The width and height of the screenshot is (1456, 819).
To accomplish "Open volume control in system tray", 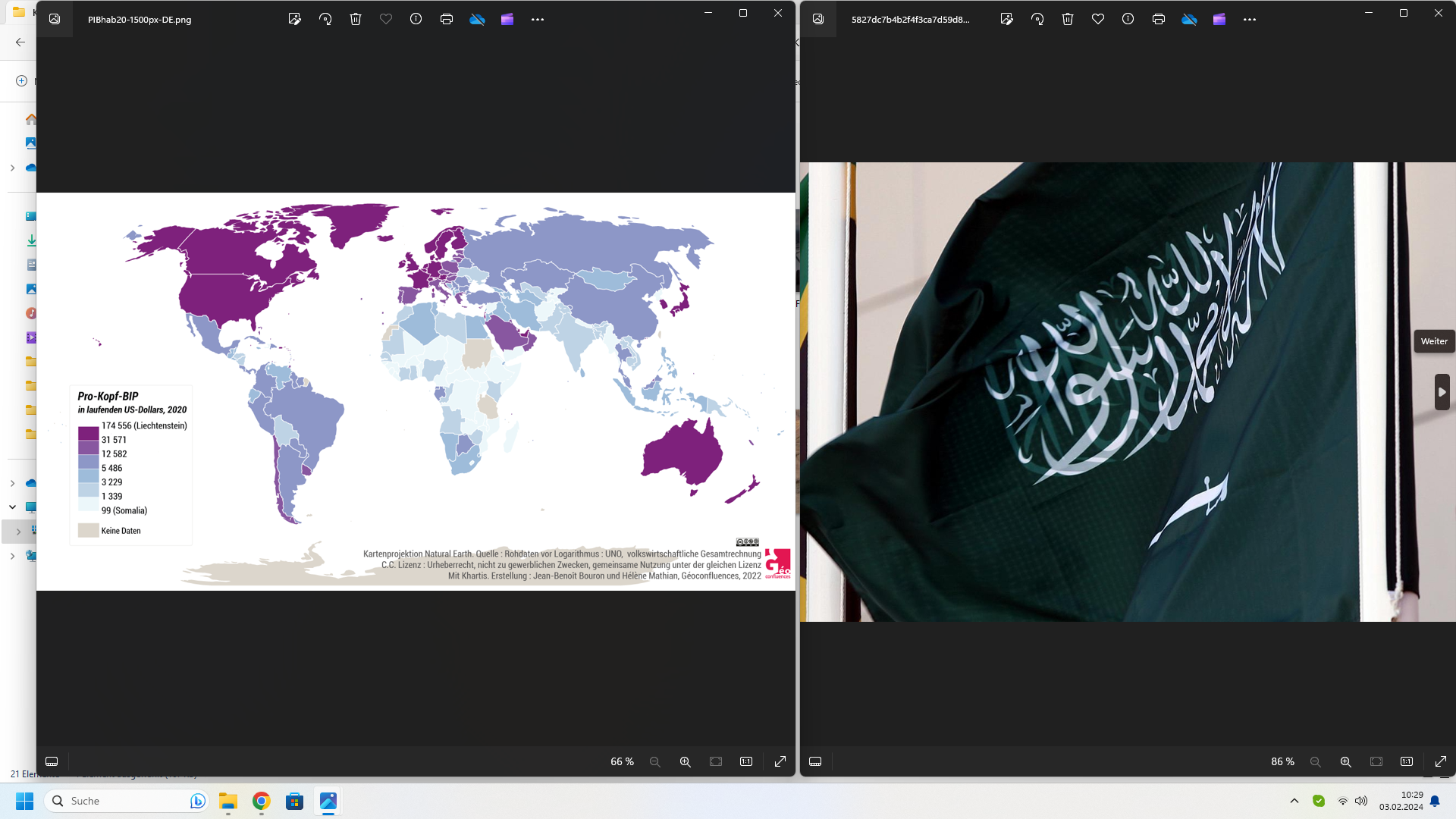I will [1361, 801].
